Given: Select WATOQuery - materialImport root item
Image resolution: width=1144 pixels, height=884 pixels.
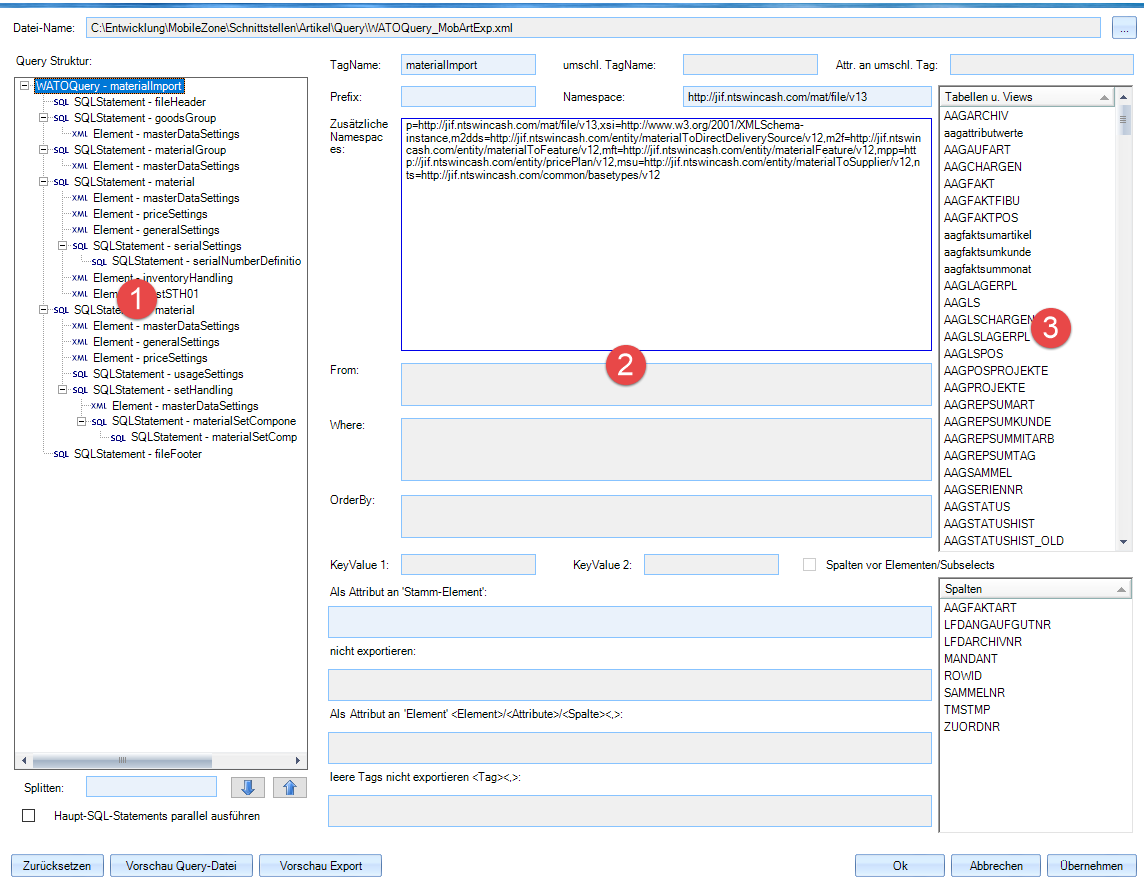Looking at the screenshot, I should (x=109, y=86).
